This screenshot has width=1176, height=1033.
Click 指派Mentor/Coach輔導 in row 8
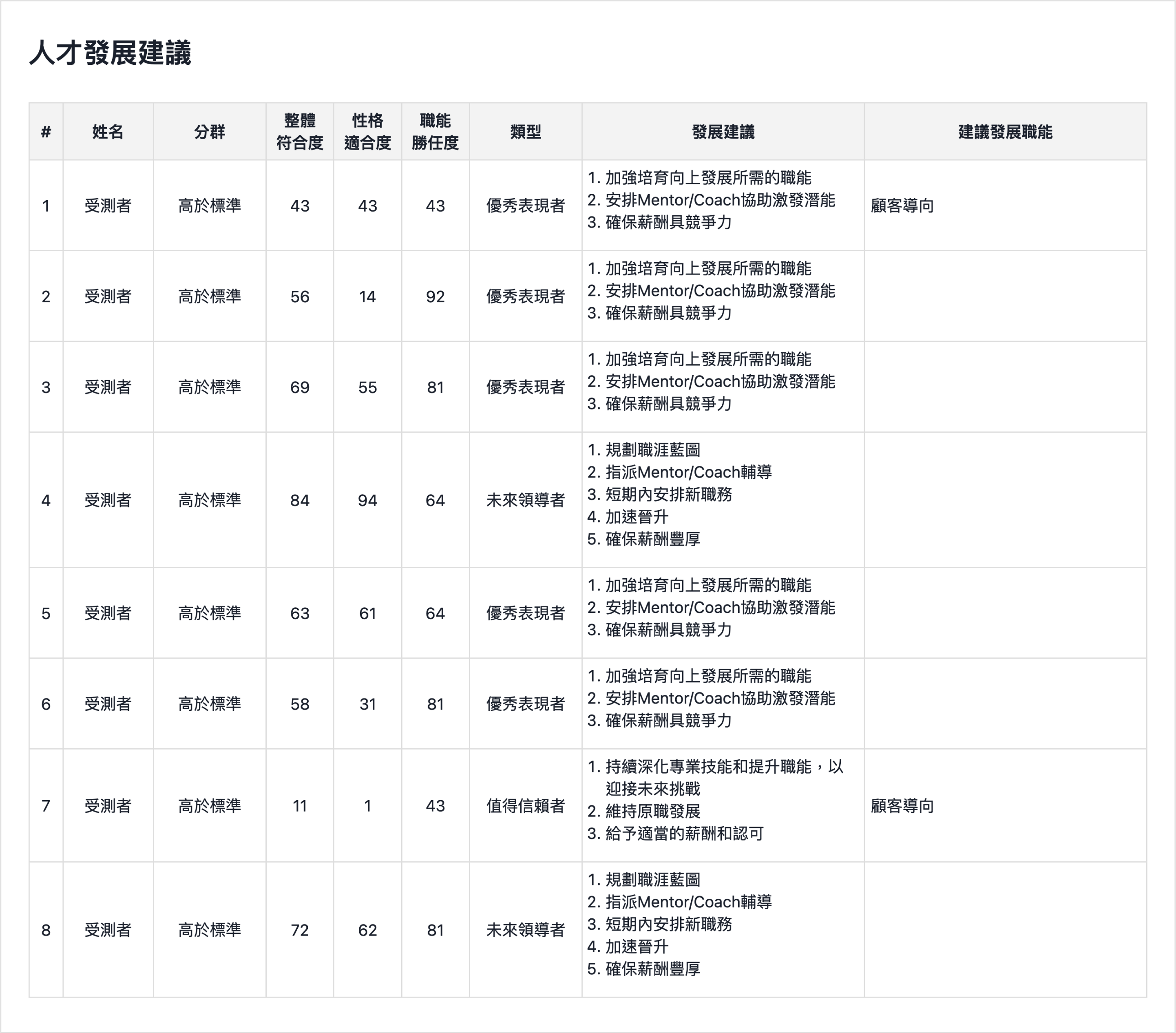689,902
